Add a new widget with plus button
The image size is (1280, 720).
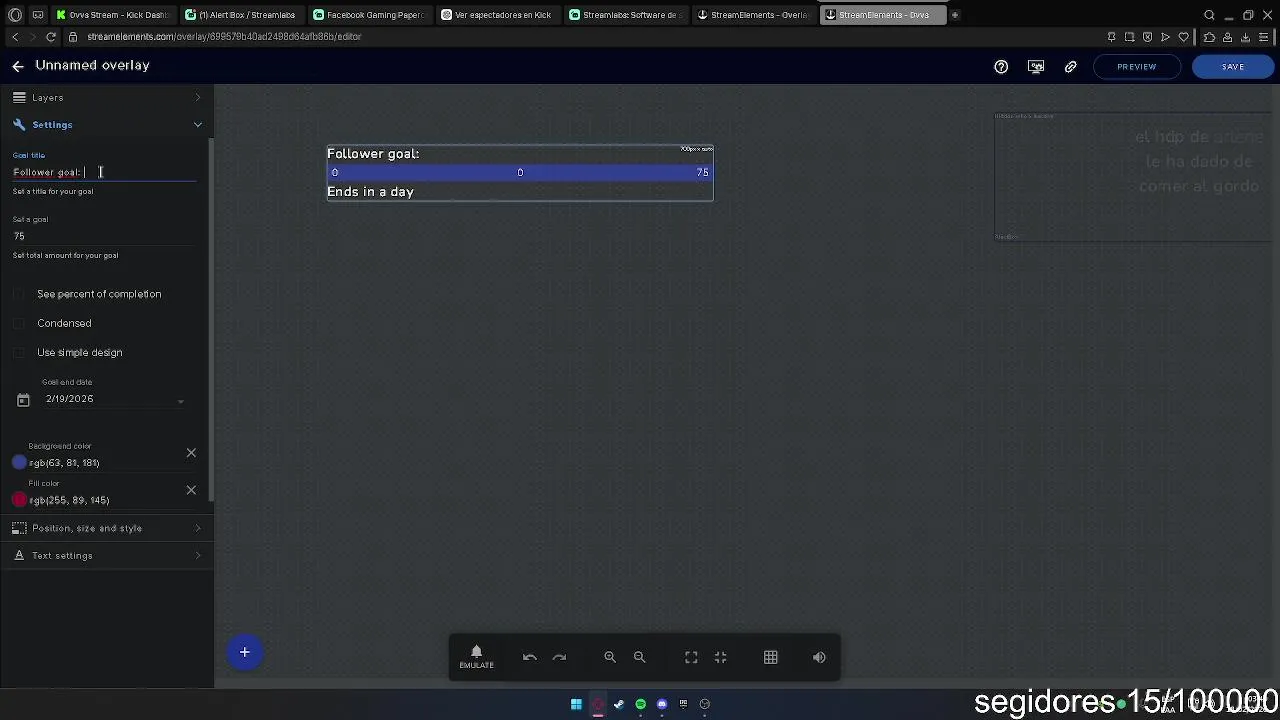(x=244, y=653)
